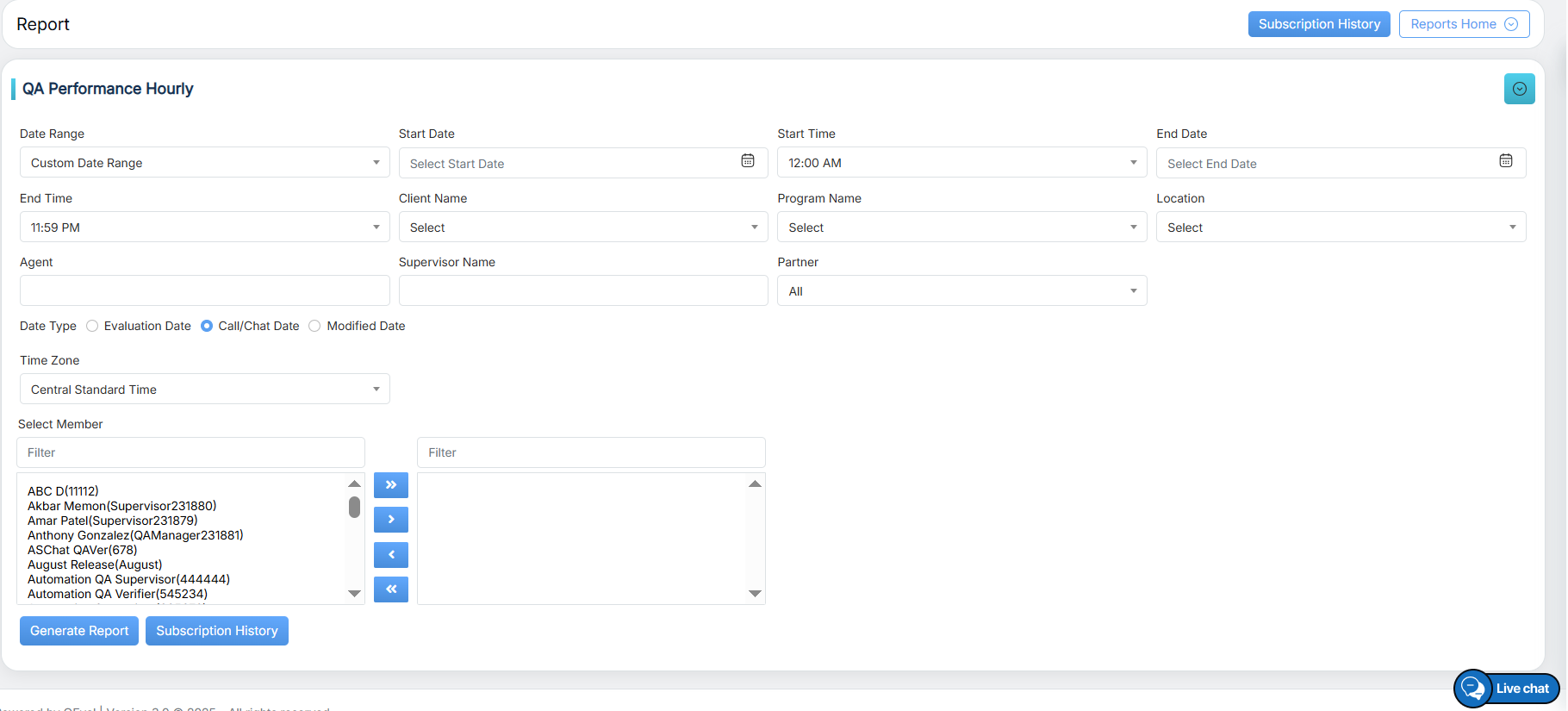The image size is (1568, 711).
Task: Open the End Date calendar picker icon
Action: click(x=1505, y=161)
